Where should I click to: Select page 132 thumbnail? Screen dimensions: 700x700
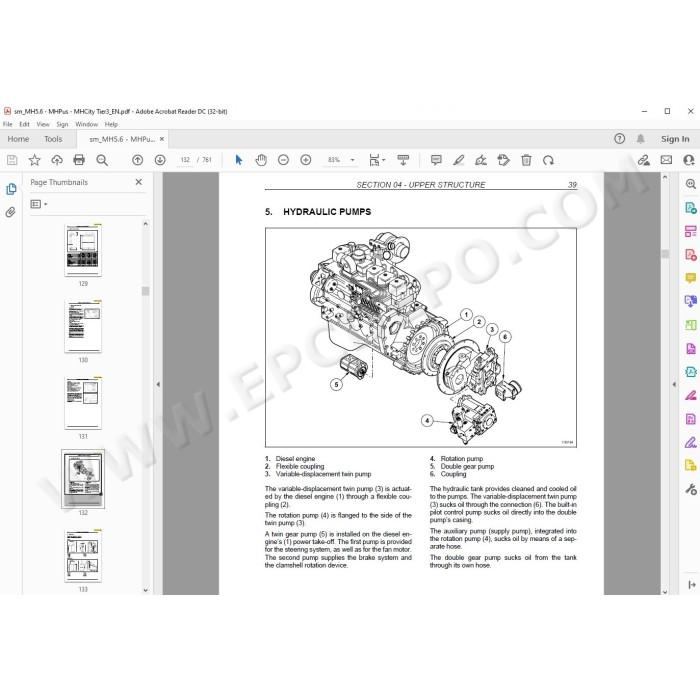pos(83,479)
